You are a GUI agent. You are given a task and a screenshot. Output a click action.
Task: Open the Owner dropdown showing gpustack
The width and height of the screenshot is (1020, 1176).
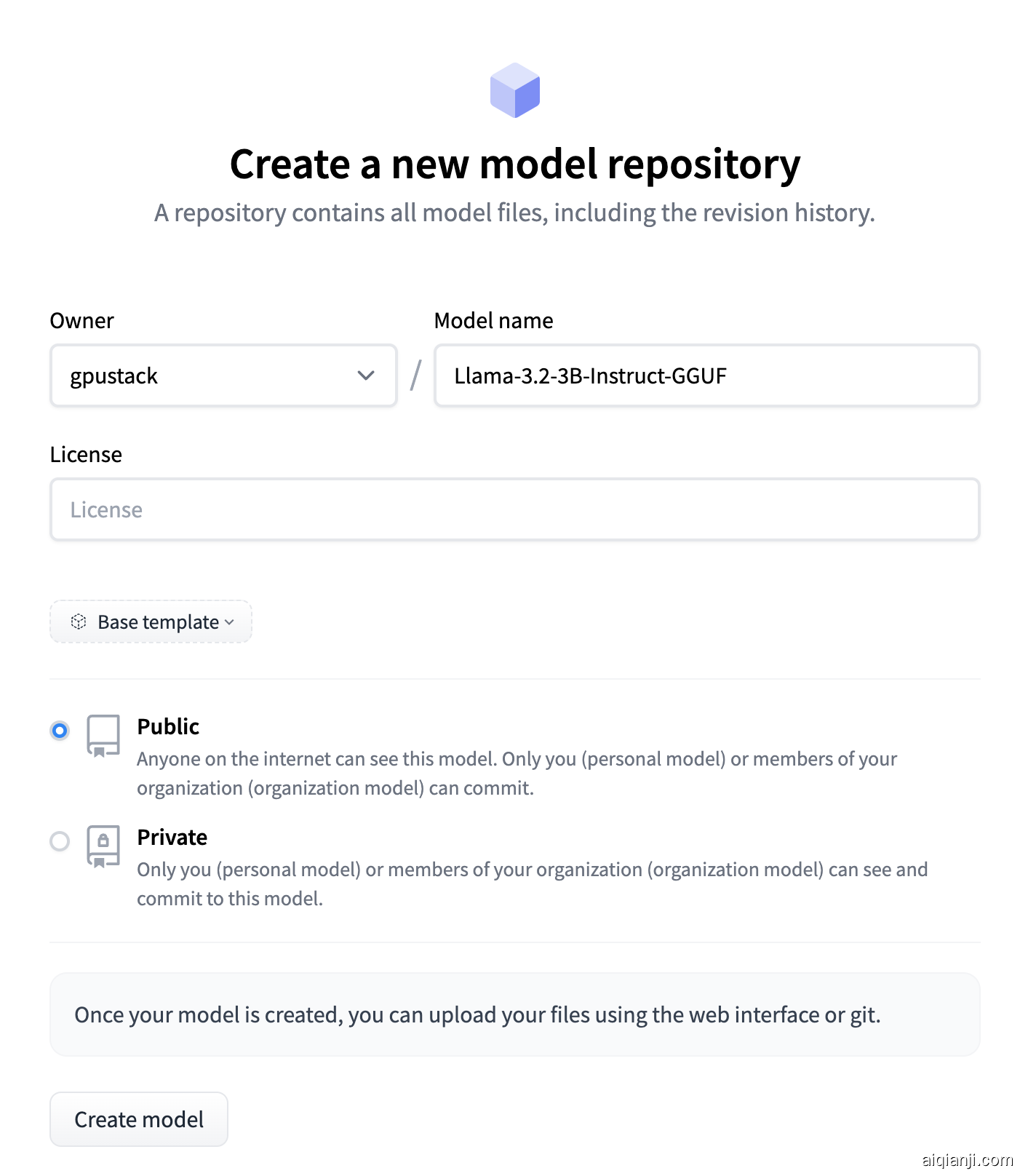point(223,376)
